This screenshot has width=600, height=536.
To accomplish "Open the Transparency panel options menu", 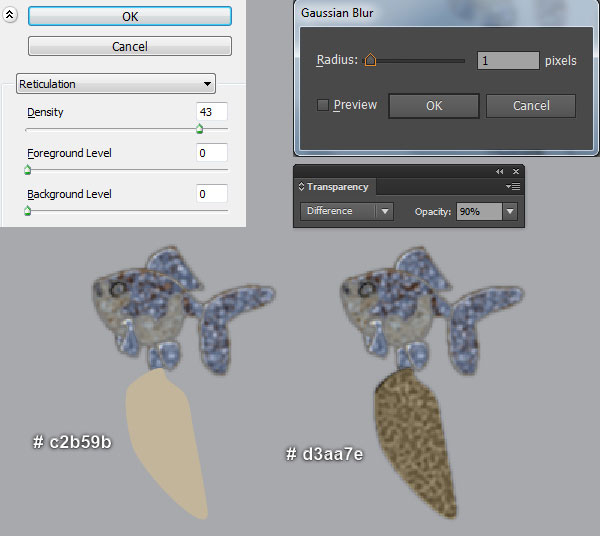I will [513, 186].
